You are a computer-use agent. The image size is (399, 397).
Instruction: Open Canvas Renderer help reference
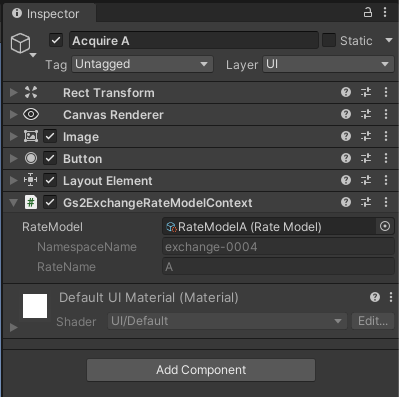(x=346, y=114)
